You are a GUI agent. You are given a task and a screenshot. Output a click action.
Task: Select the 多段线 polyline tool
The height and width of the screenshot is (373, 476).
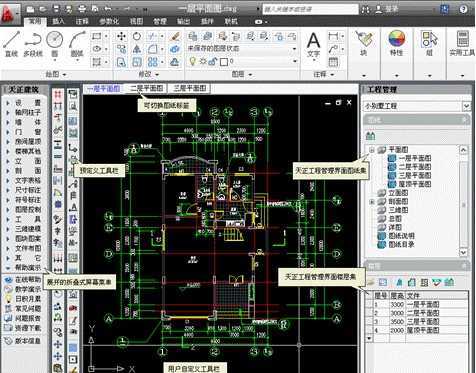[33, 43]
